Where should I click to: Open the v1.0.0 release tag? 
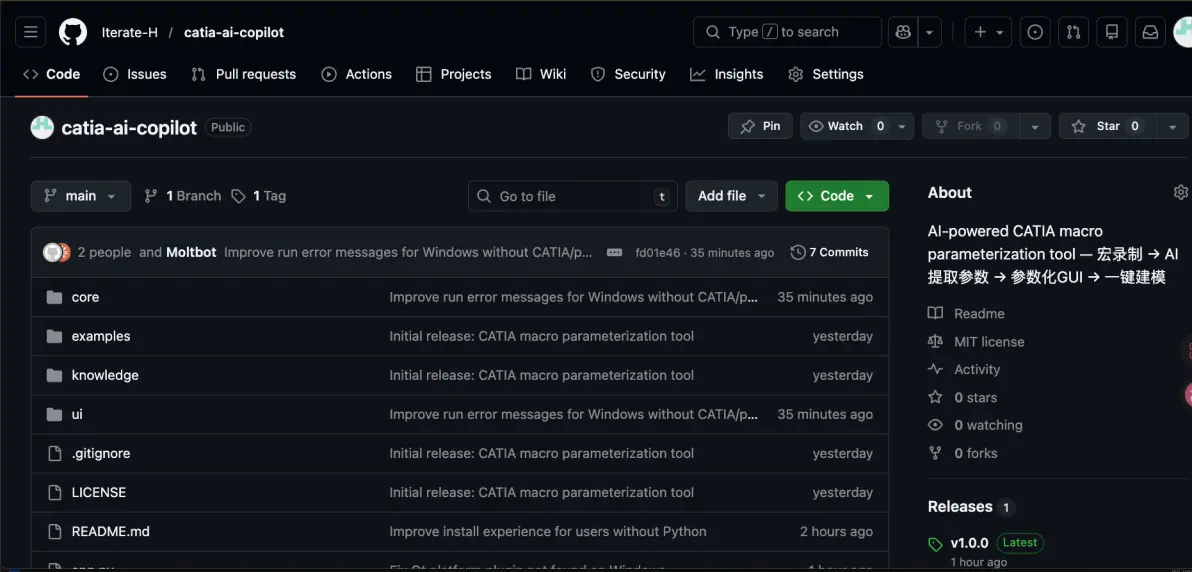point(969,543)
